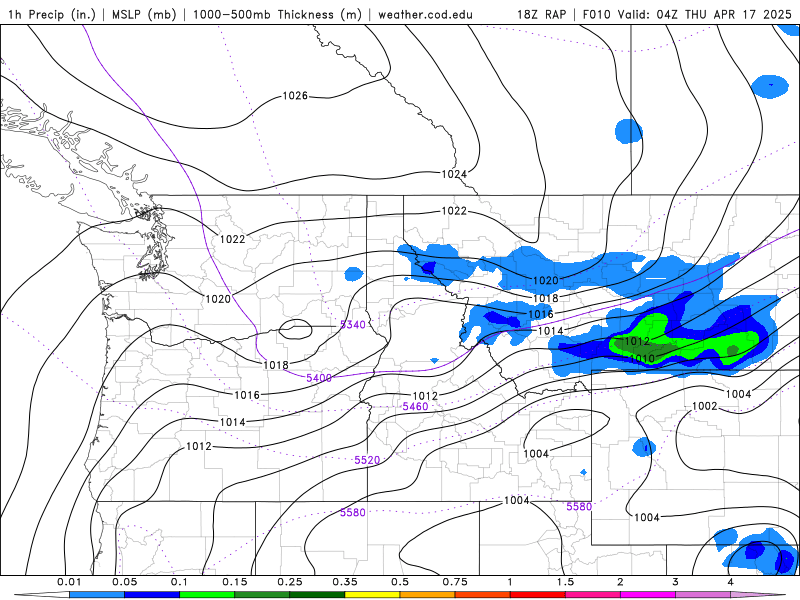The width and height of the screenshot is (800, 600).
Task: Click the purple 5340 thickness label
Action: click(x=353, y=324)
